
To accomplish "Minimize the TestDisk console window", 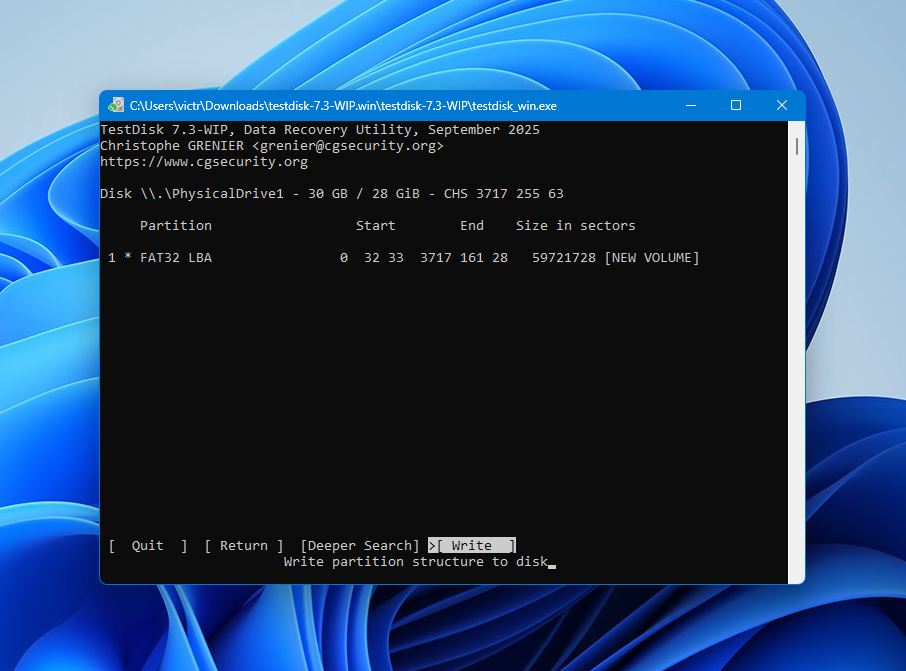I will point(690,105).
